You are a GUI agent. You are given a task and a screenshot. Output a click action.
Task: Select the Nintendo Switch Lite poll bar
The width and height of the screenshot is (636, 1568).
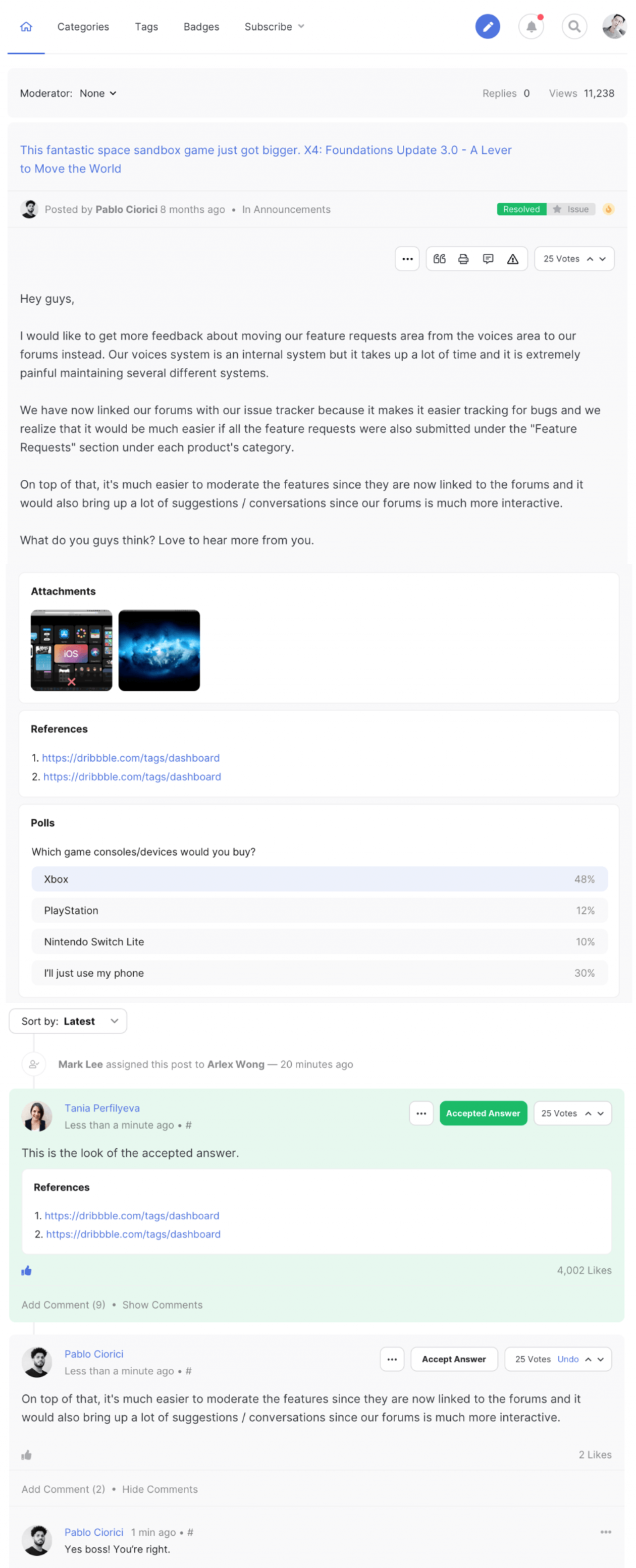319,941
